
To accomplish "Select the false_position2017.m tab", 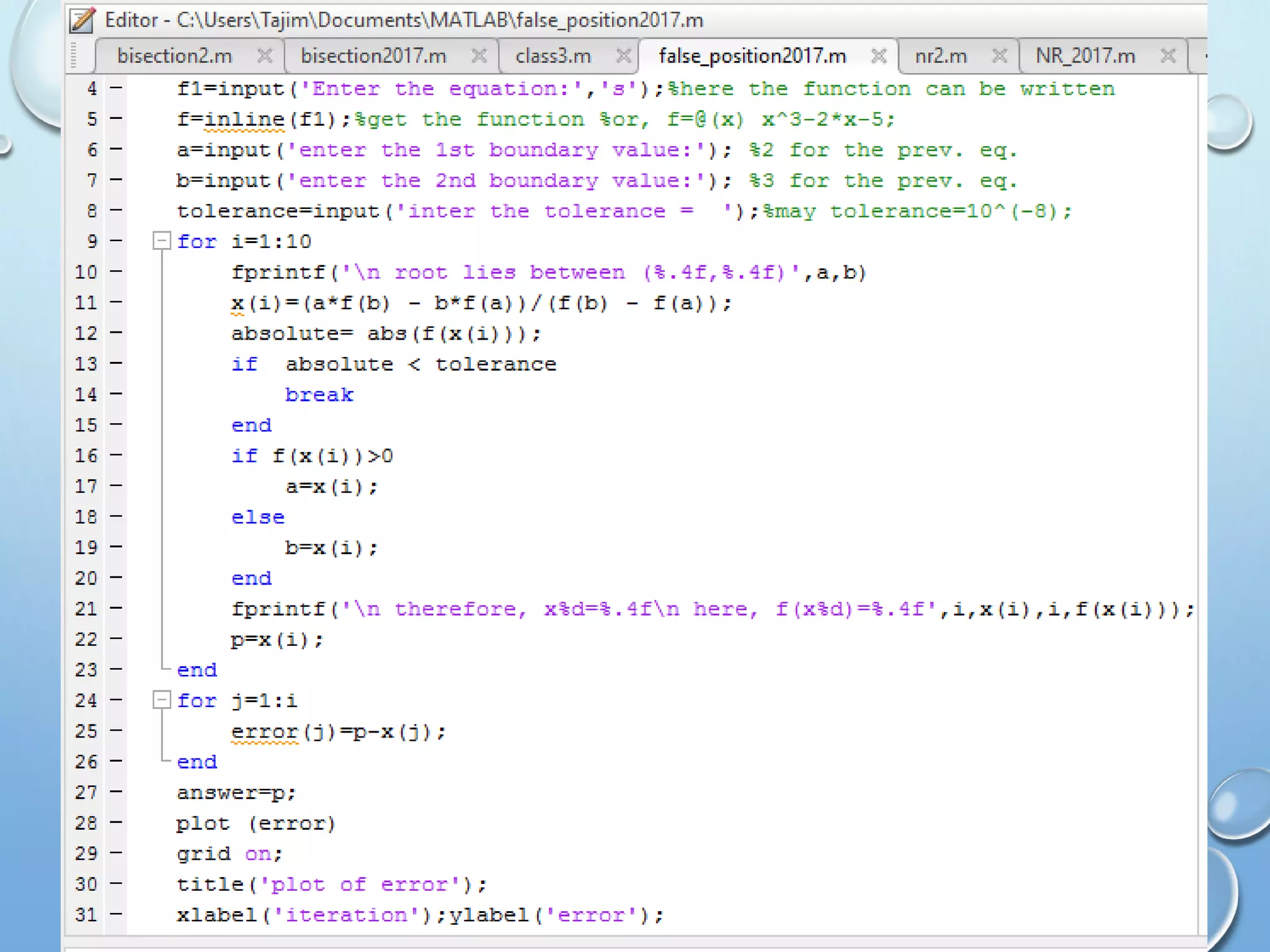I will tap(752, 56).
